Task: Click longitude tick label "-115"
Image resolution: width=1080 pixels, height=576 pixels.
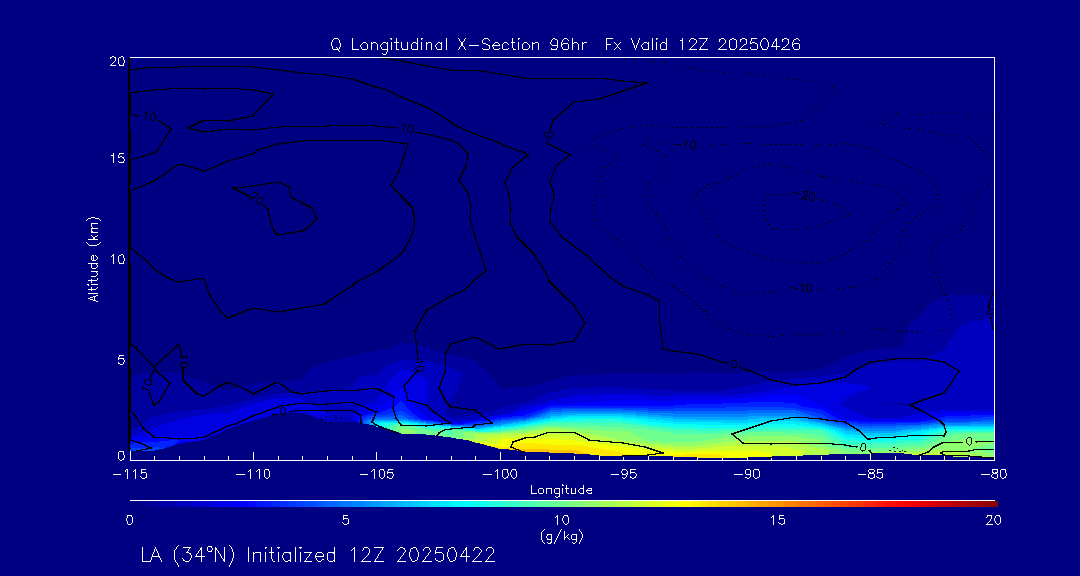Action: [x=130, y=474]
